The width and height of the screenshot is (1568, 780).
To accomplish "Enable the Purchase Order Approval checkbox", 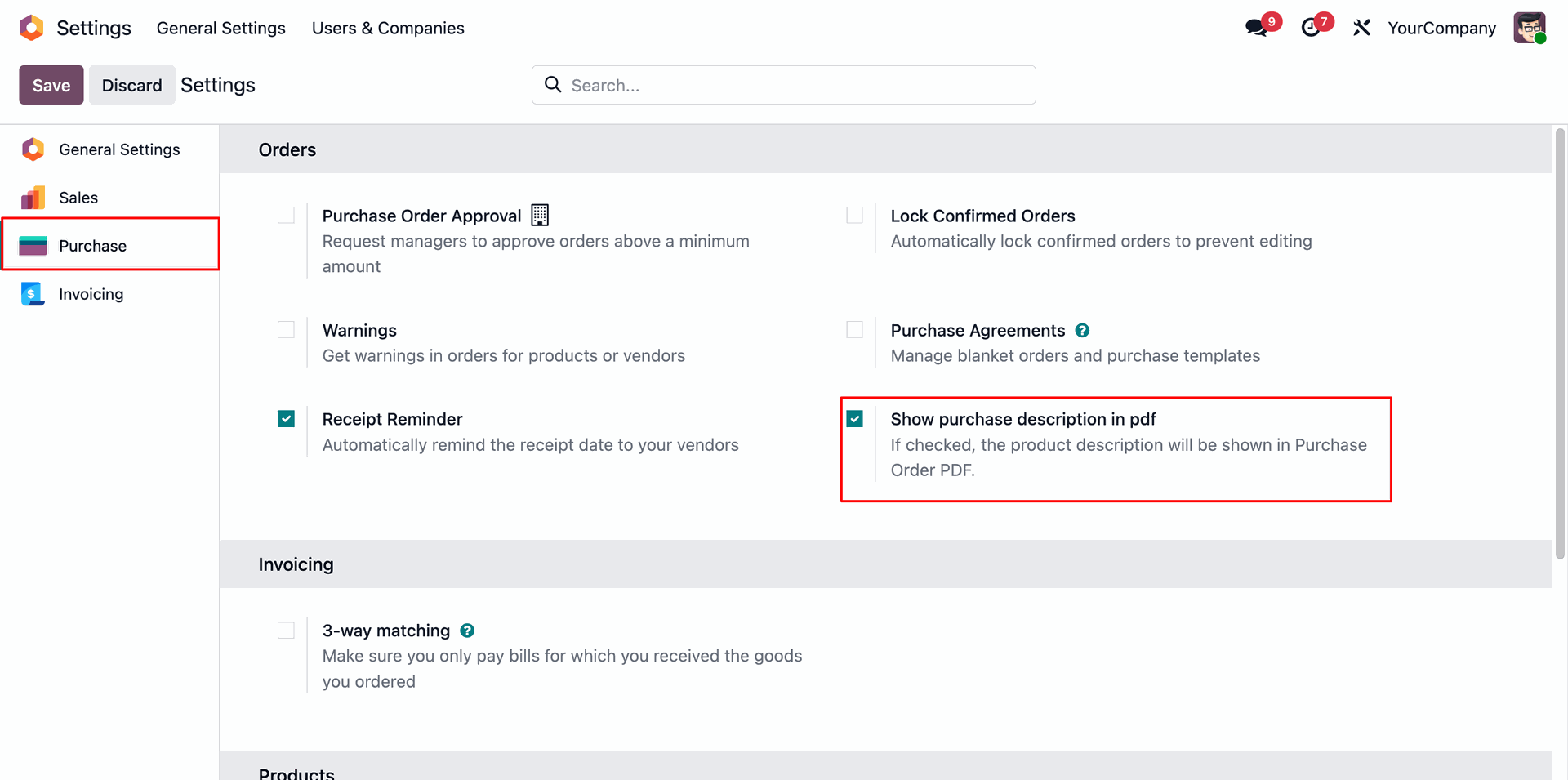I will pos(286,216).
